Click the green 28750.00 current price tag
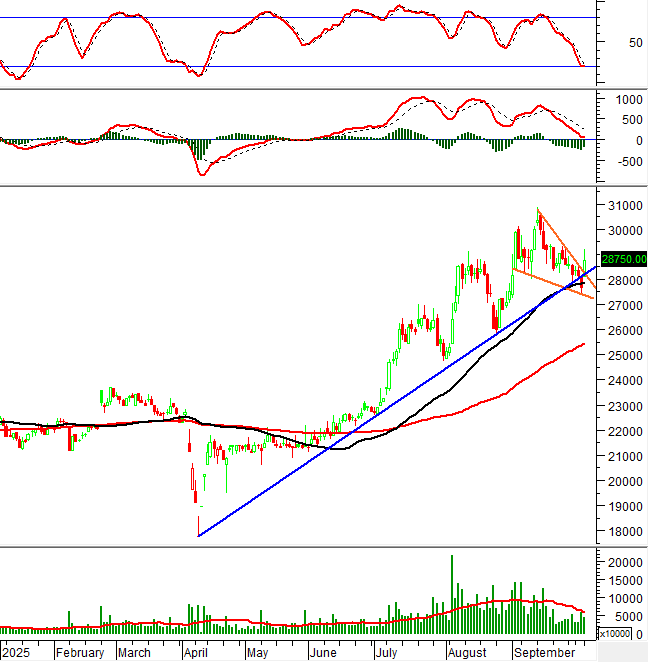648x662 pixels. tap(621, 257)
